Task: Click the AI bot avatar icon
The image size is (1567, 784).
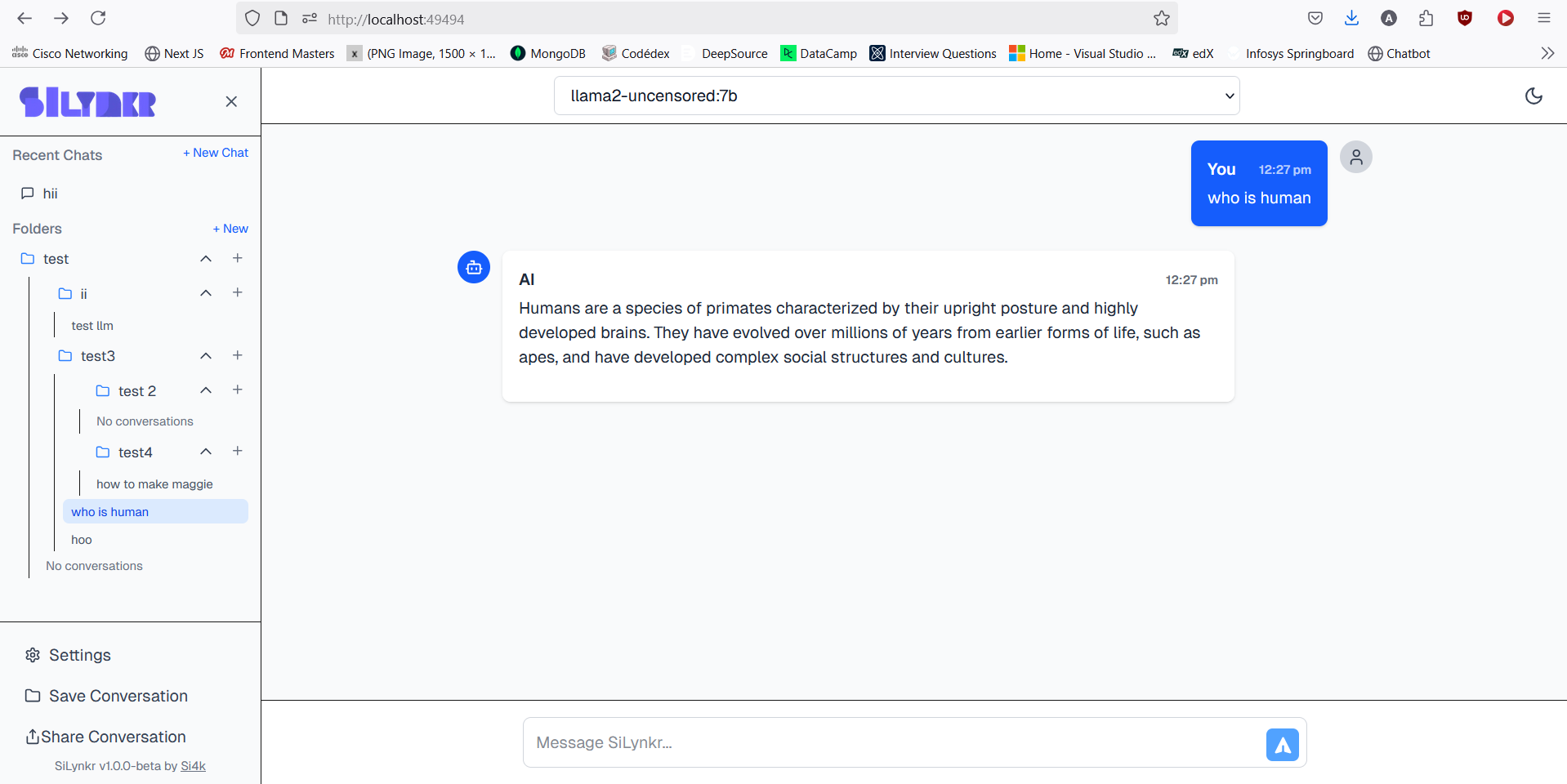Action: click(x=474, y=267)
